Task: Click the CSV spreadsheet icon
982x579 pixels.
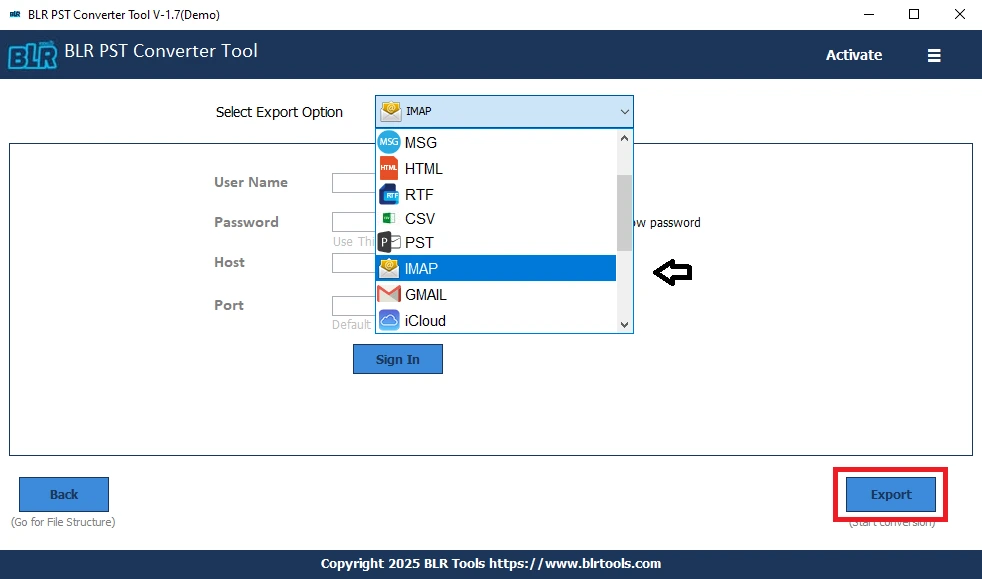Action: click(389, 218)
